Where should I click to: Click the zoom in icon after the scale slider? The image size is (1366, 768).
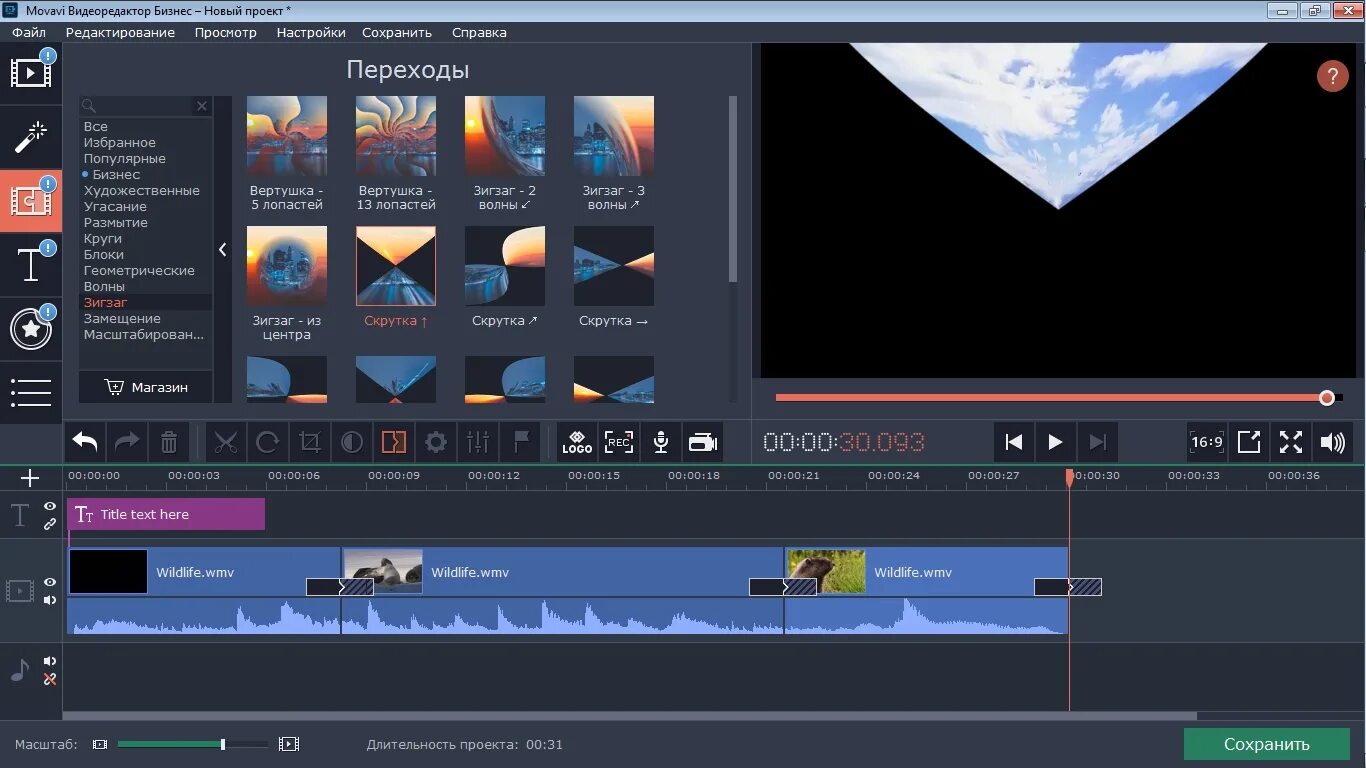coord(289,744)
